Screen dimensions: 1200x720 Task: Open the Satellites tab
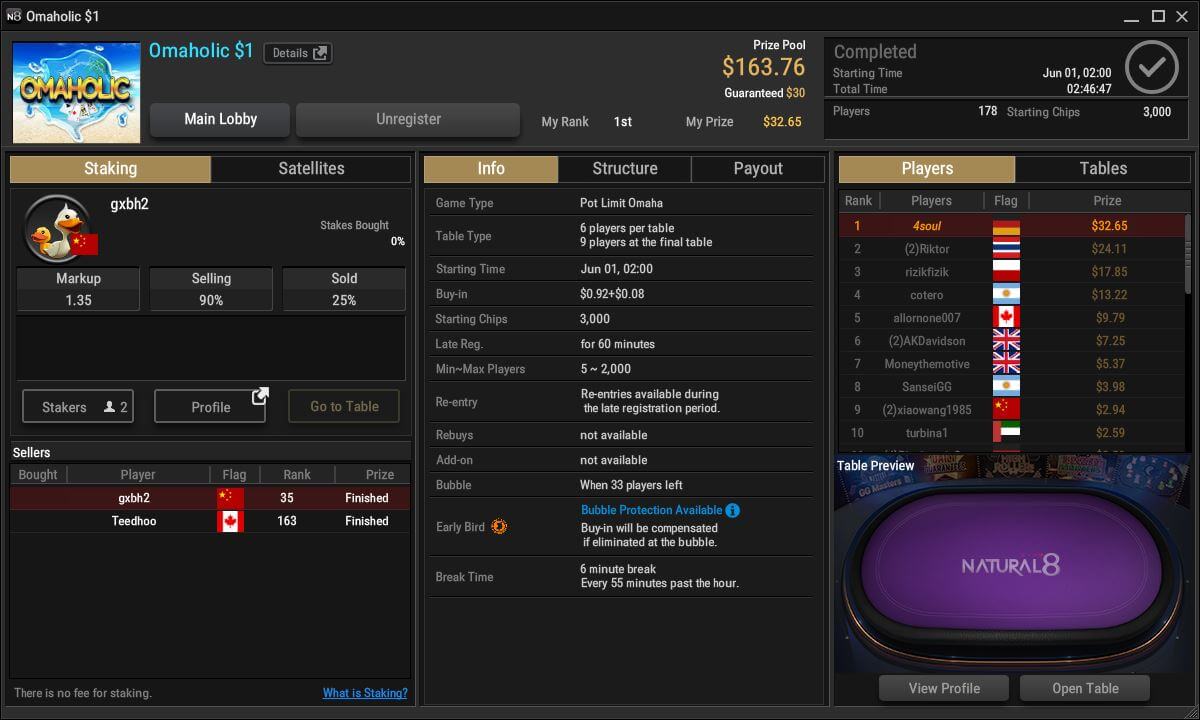pos(311,169)
